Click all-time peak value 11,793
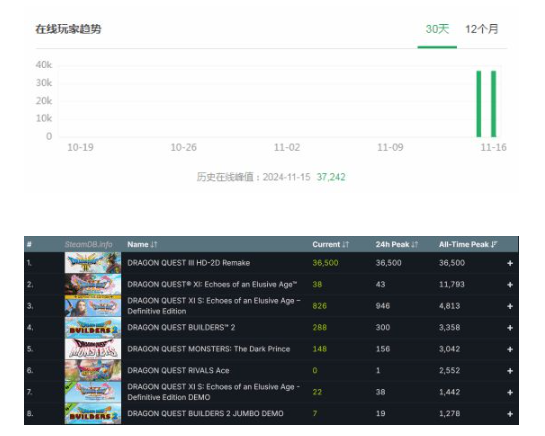Viewport: 545px width, 436px height. click(452, 284)
